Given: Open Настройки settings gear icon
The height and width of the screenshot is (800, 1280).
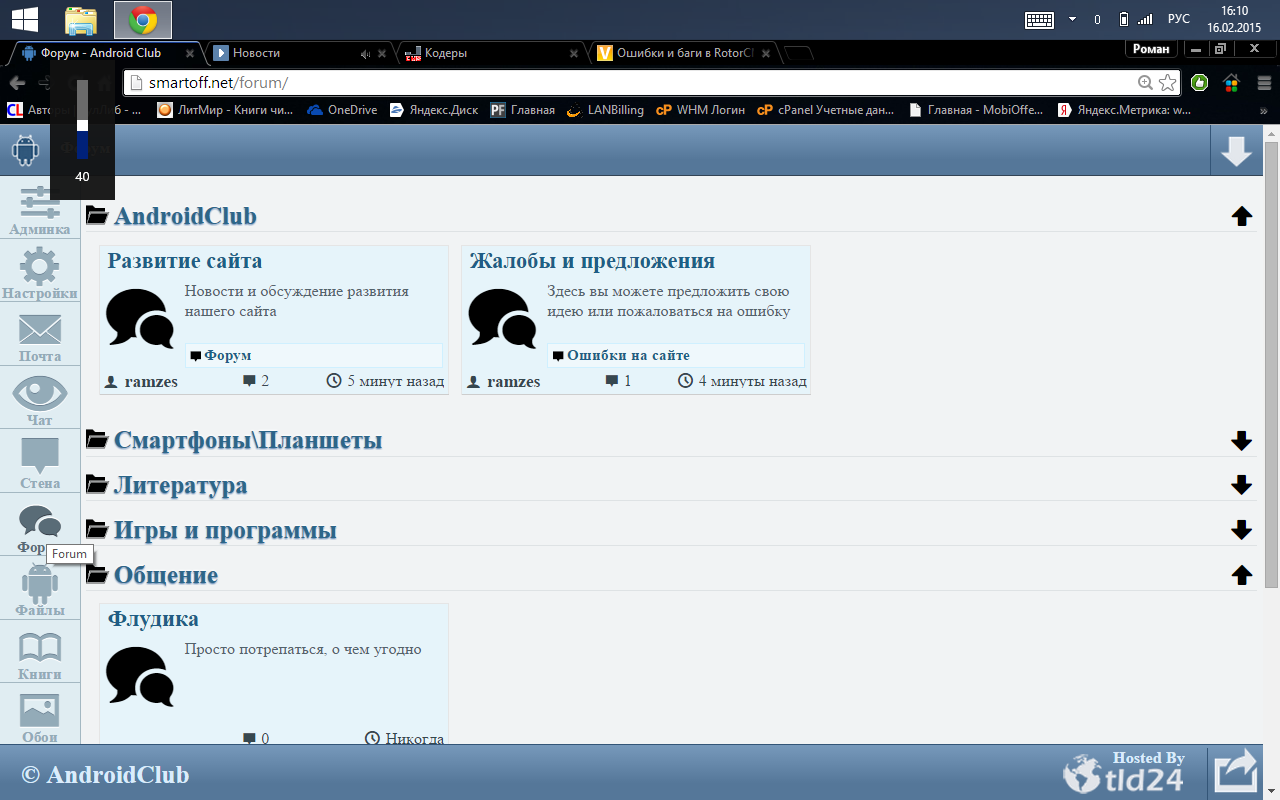Looking at the screenshot, I should coord(40,271).
